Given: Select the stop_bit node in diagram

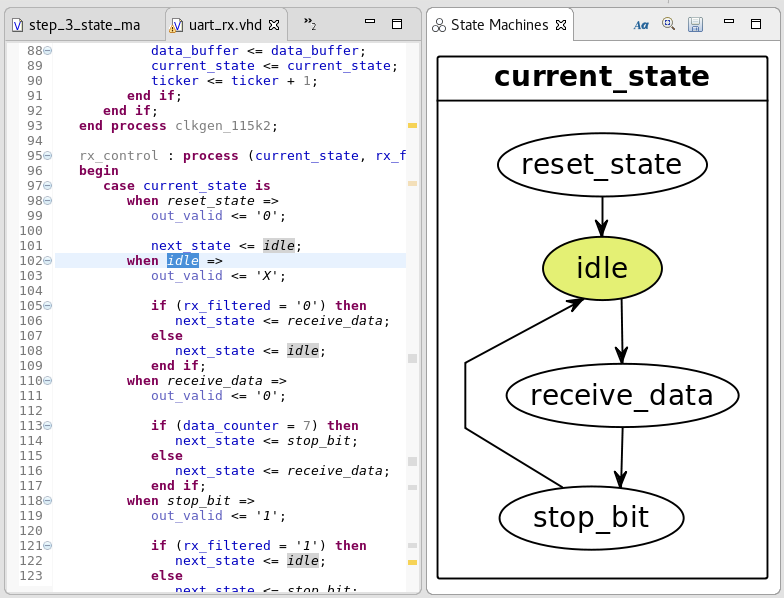Looking at the screenshot, I should coord(591,518).
